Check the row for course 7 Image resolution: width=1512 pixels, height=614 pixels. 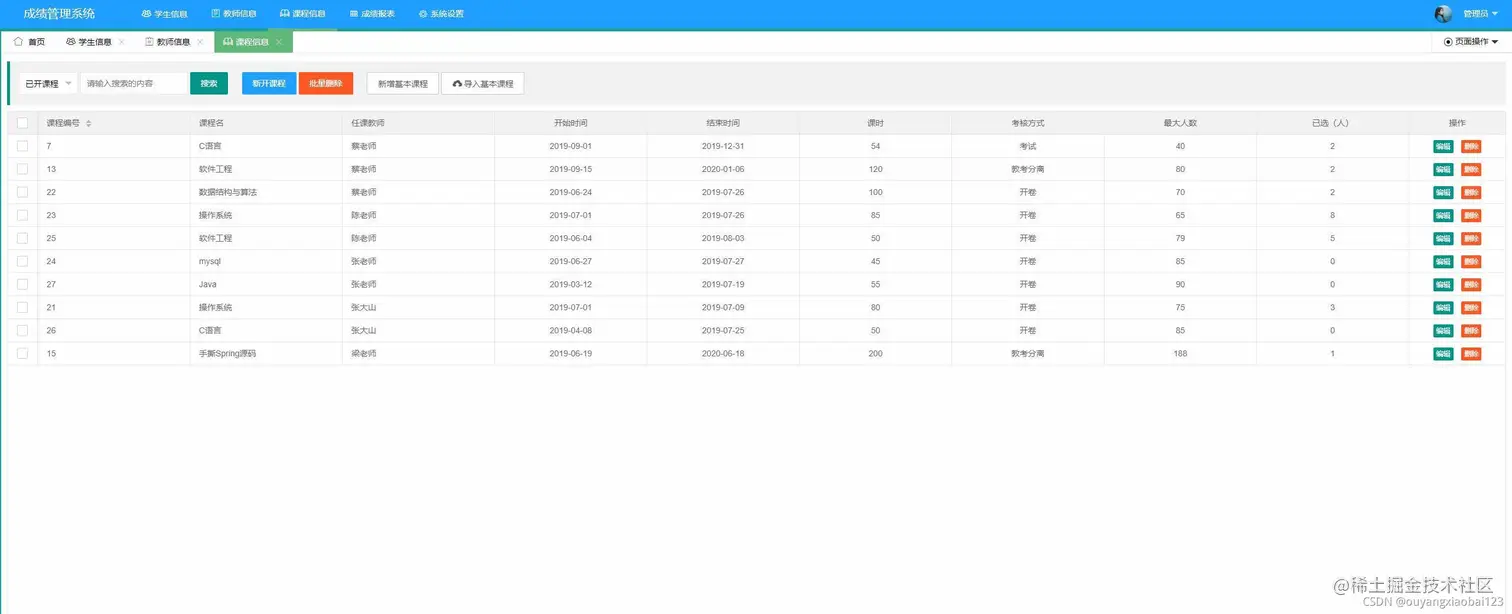tap(22, 146)
